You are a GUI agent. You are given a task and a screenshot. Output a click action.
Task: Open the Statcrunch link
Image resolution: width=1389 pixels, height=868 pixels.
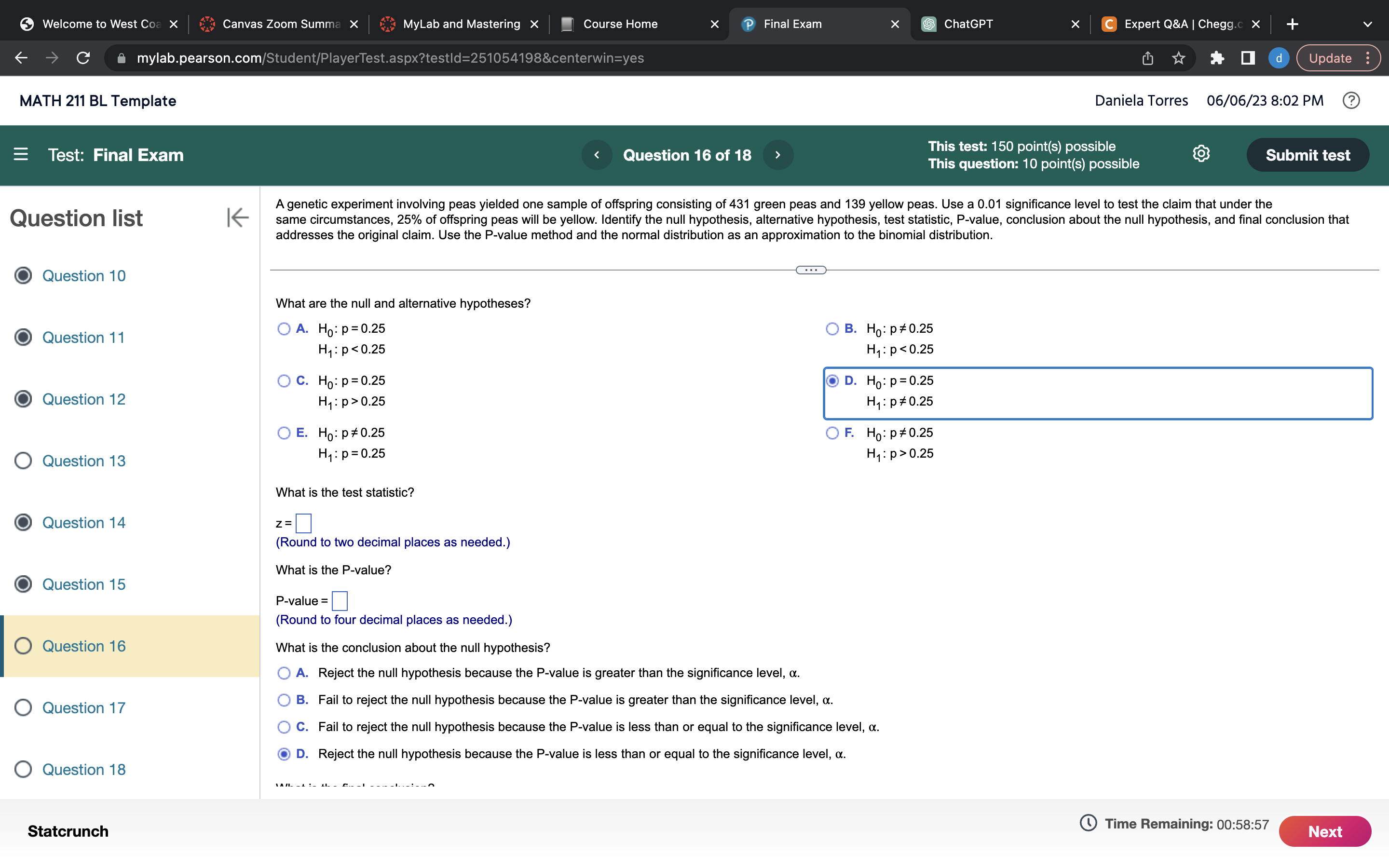point(68,830)
